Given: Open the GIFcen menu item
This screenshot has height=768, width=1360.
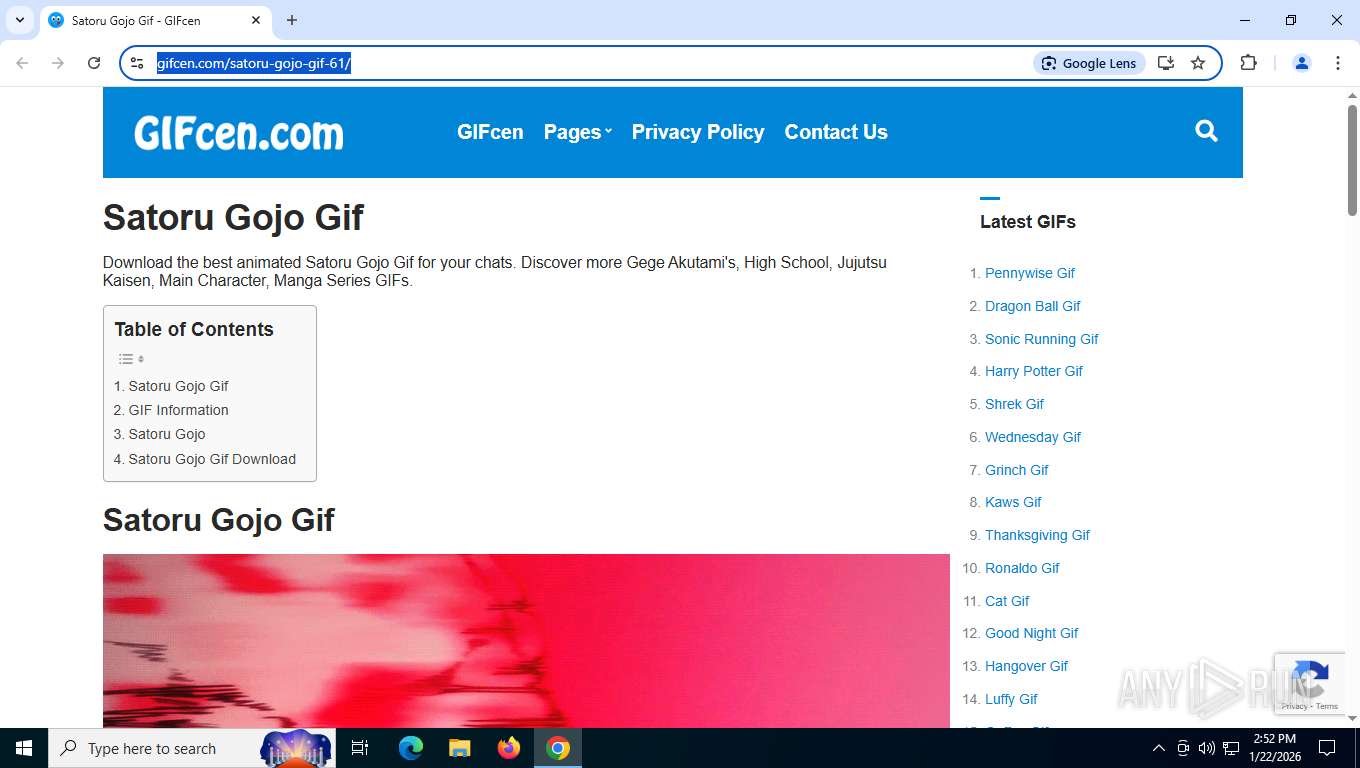Looking at the screenshot, I should (490, 132).
